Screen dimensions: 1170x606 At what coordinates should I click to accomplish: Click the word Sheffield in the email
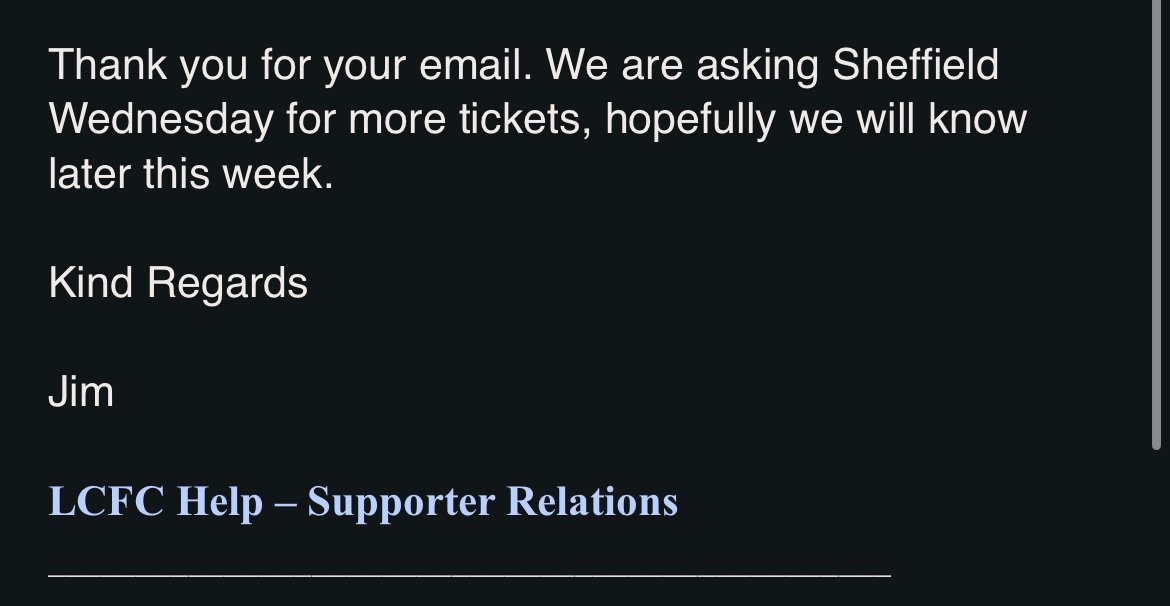coord(916,64)
